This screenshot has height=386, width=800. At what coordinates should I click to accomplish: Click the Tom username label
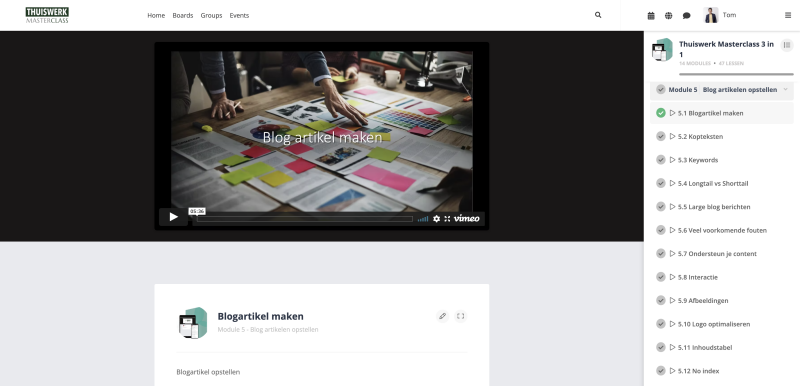coord(729,15)
